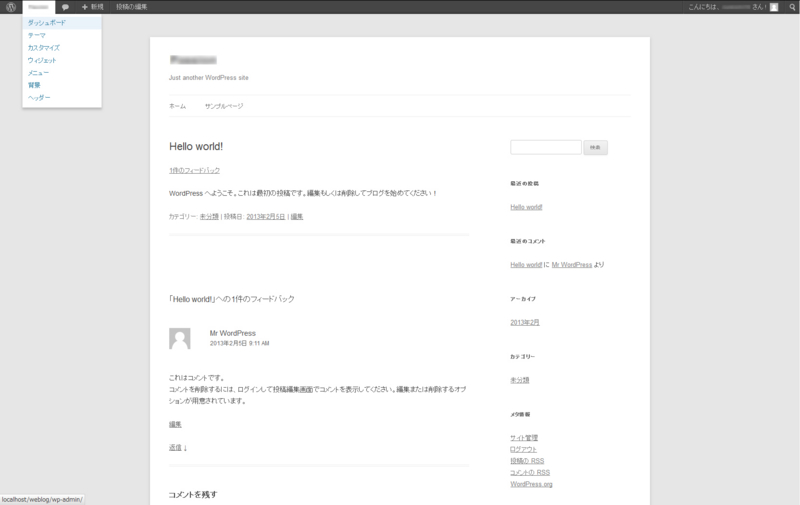
Task: Open the 投稿の RSS feed link
Action: (x=527, y=461)
